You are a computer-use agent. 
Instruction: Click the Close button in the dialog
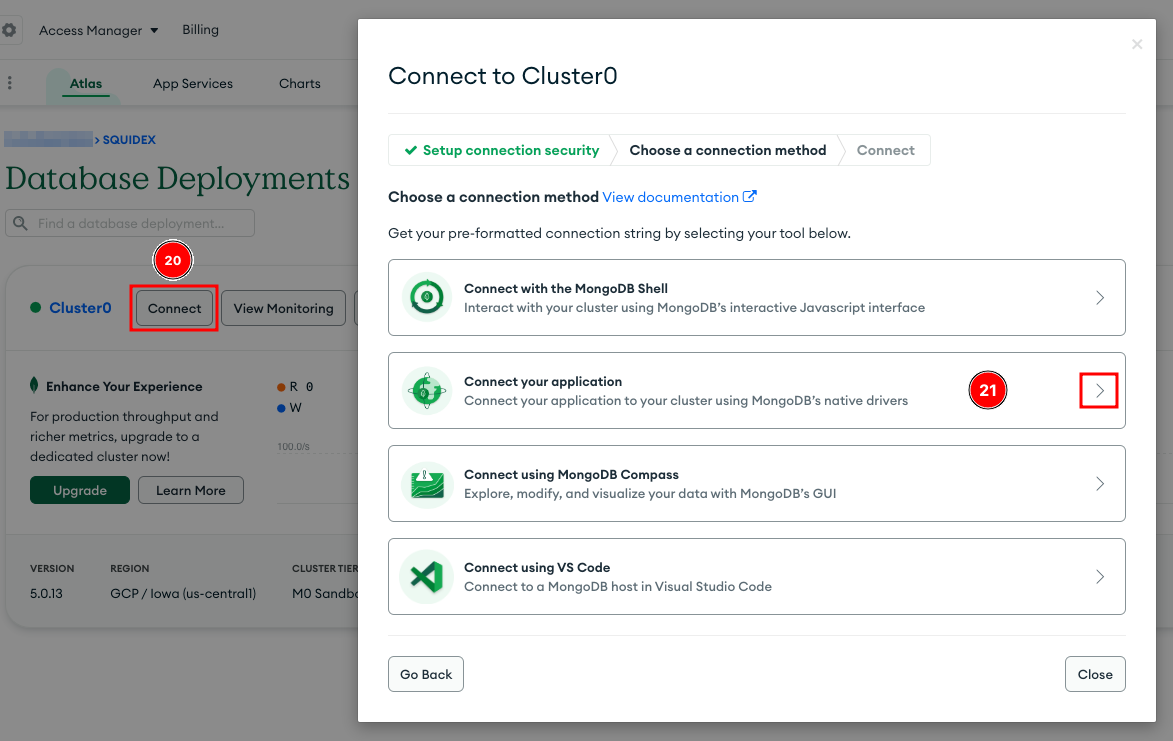(x=1095, y=674)
